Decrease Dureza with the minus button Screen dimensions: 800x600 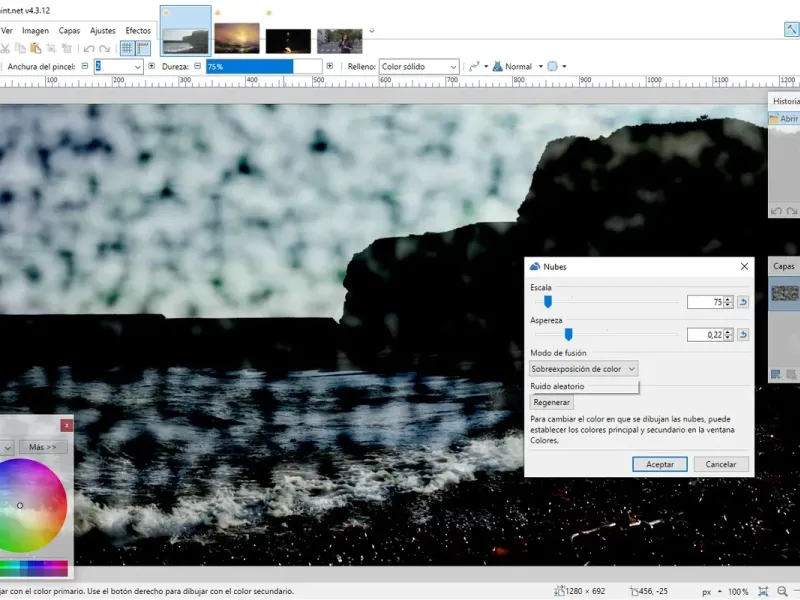(197, 66)
